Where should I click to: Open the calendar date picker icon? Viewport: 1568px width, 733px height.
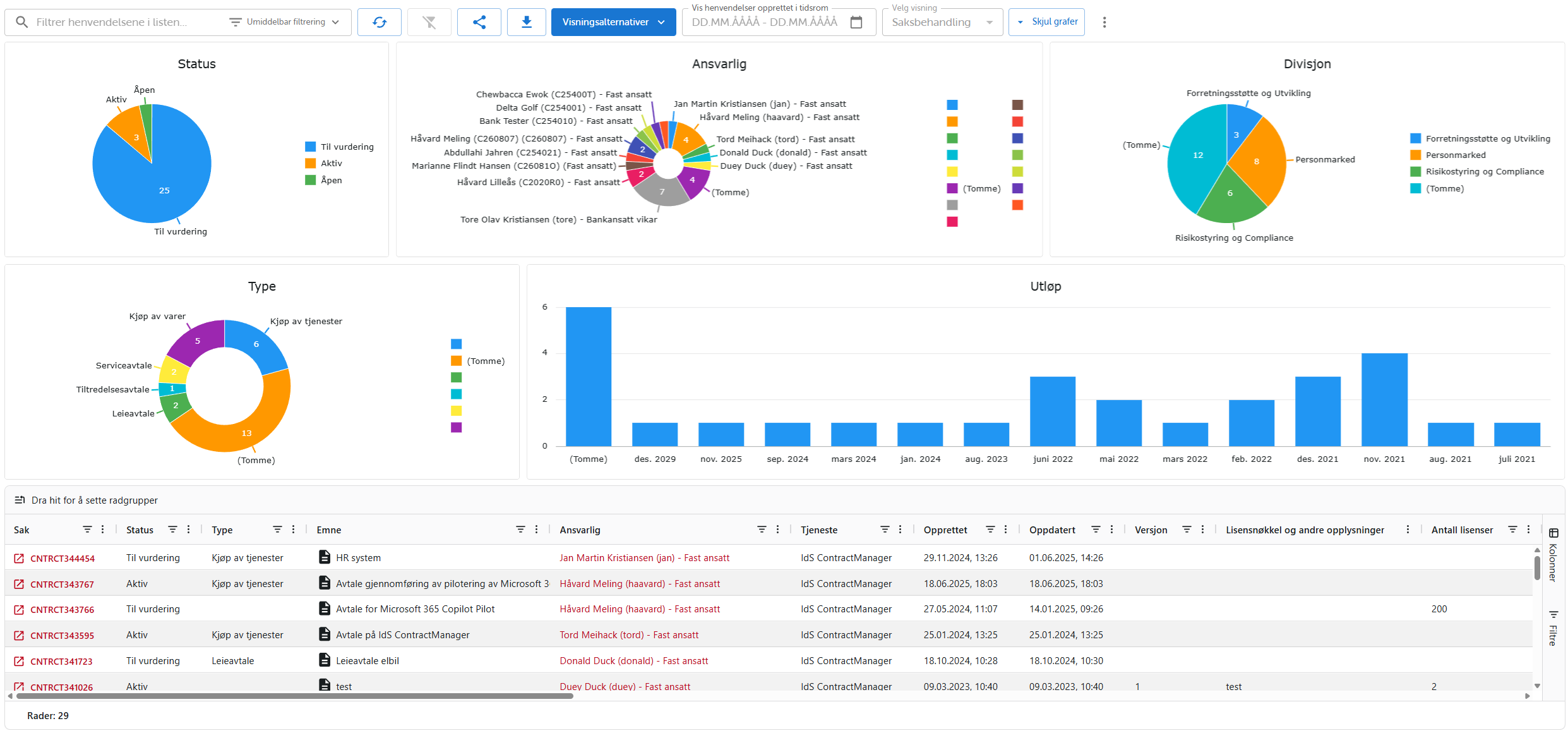(x=856, y=22)
